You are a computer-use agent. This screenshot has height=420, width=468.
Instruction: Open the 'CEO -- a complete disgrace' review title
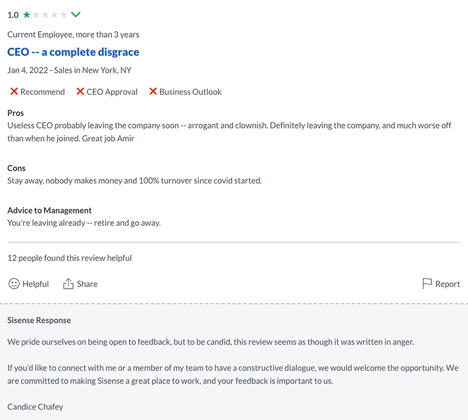[73, 52]
